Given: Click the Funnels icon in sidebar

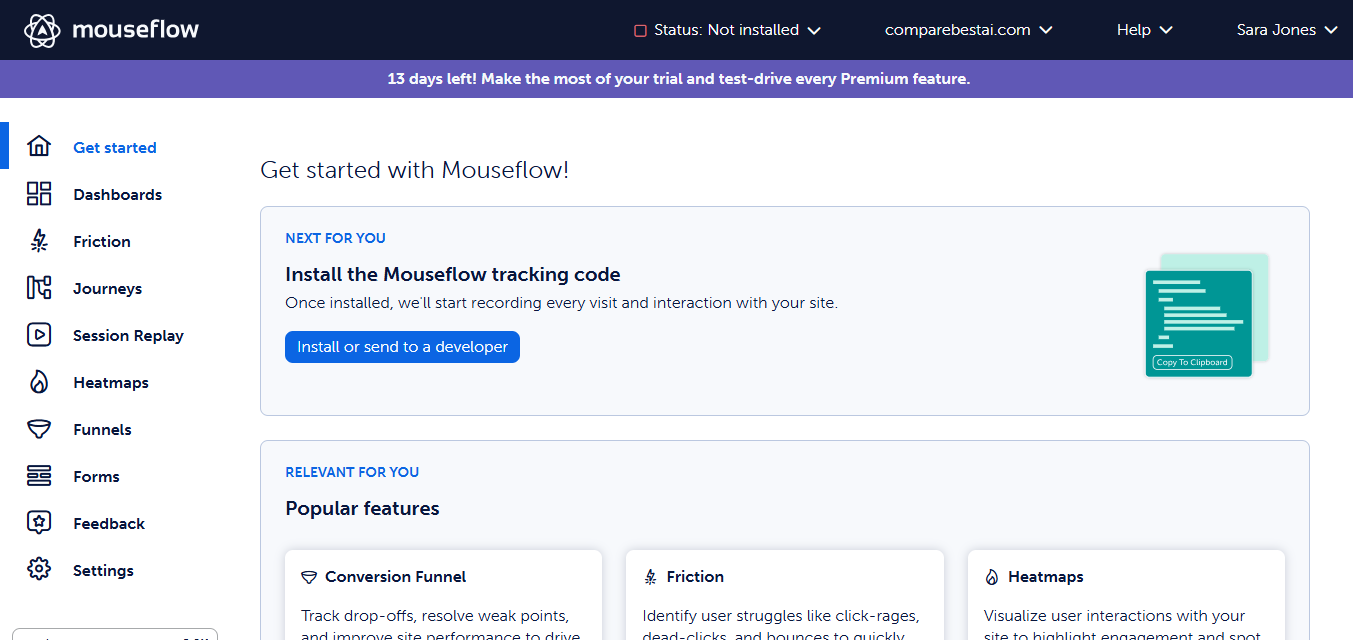Looking at the screenshot, I should tap(39, 429).
